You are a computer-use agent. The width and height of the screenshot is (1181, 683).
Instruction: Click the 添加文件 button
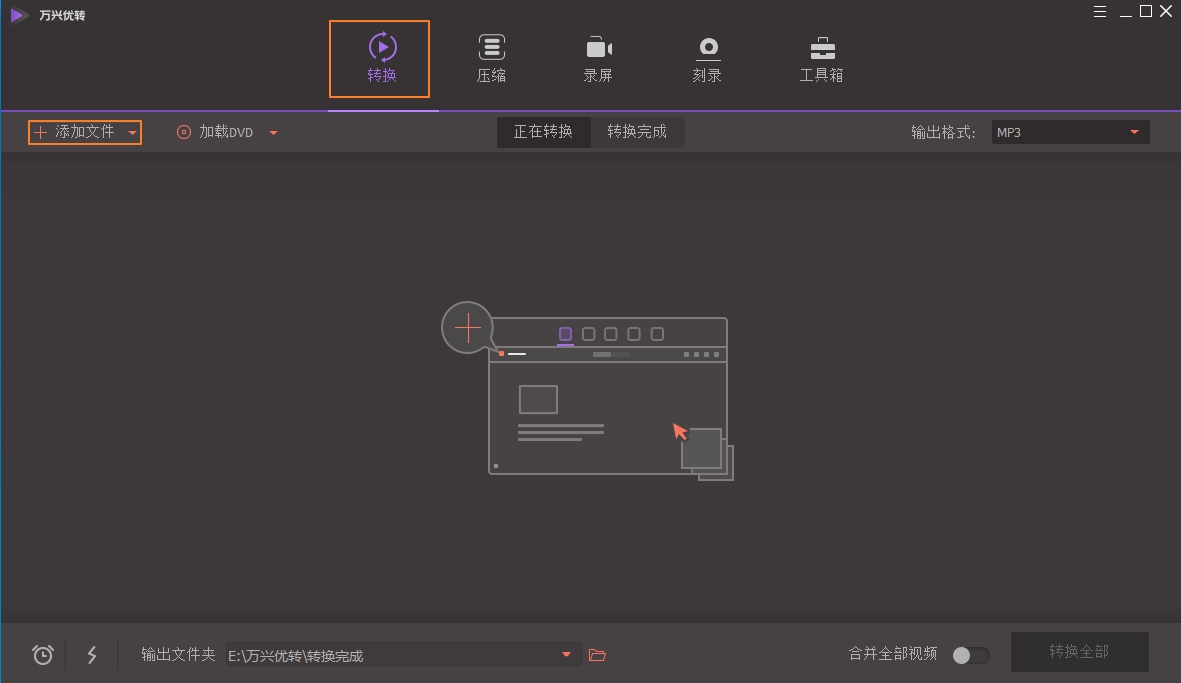[x=84, y=131]
